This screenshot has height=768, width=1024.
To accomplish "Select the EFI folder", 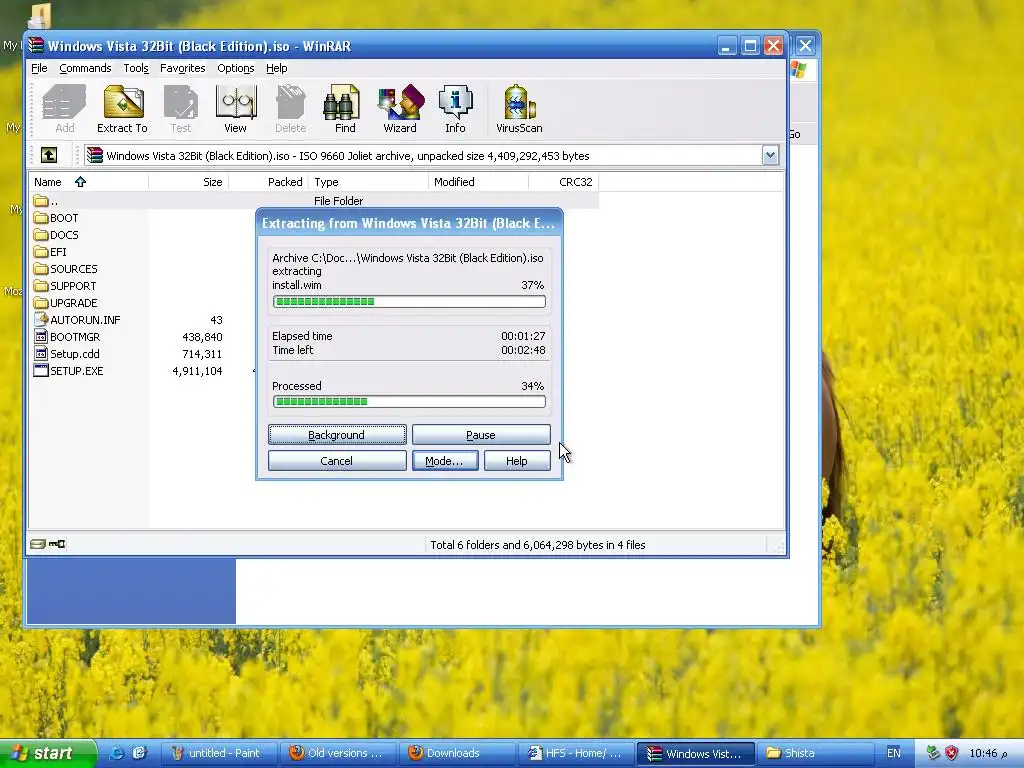I will (50, 252).
